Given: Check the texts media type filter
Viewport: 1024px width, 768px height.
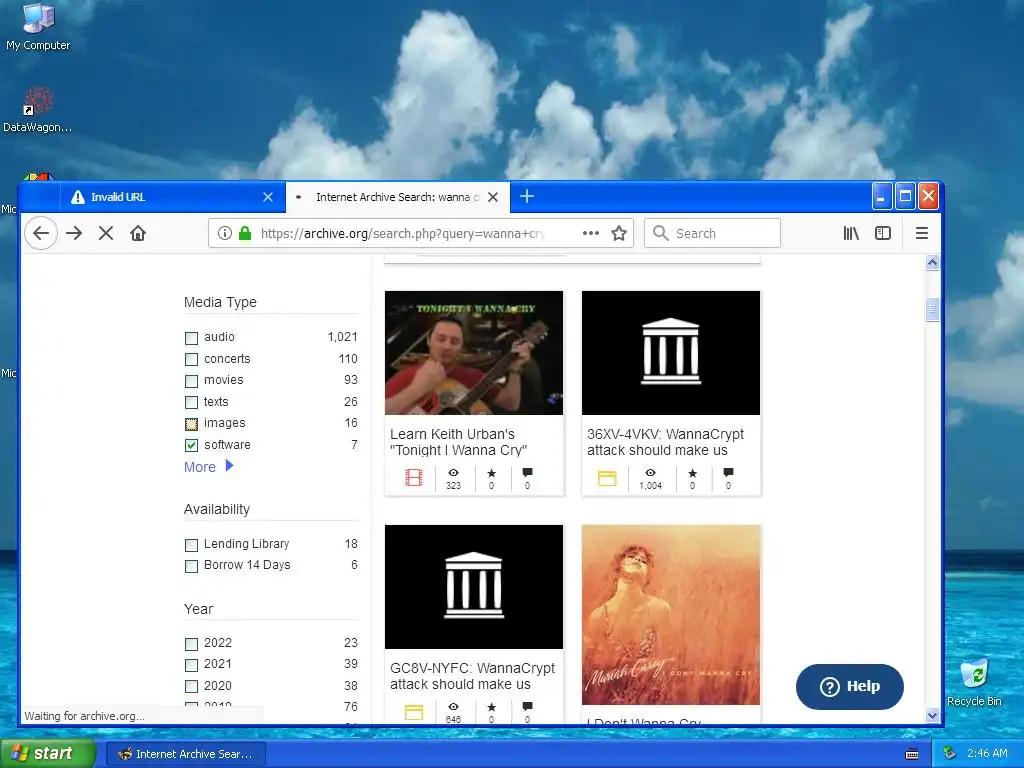Looking at the screenshot, I should tap(191, 403).
